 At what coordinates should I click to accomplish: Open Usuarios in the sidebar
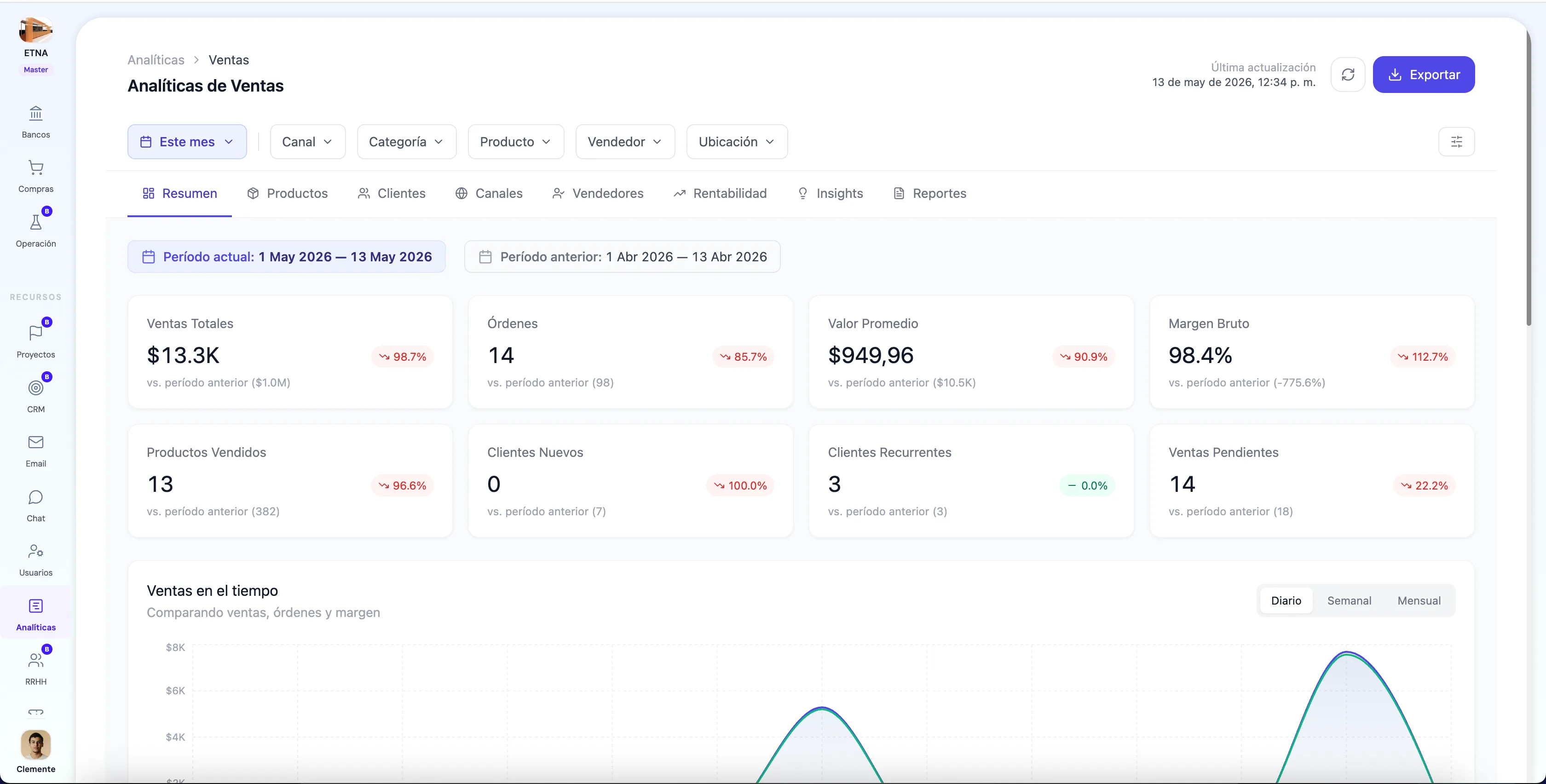pos(36,560)
